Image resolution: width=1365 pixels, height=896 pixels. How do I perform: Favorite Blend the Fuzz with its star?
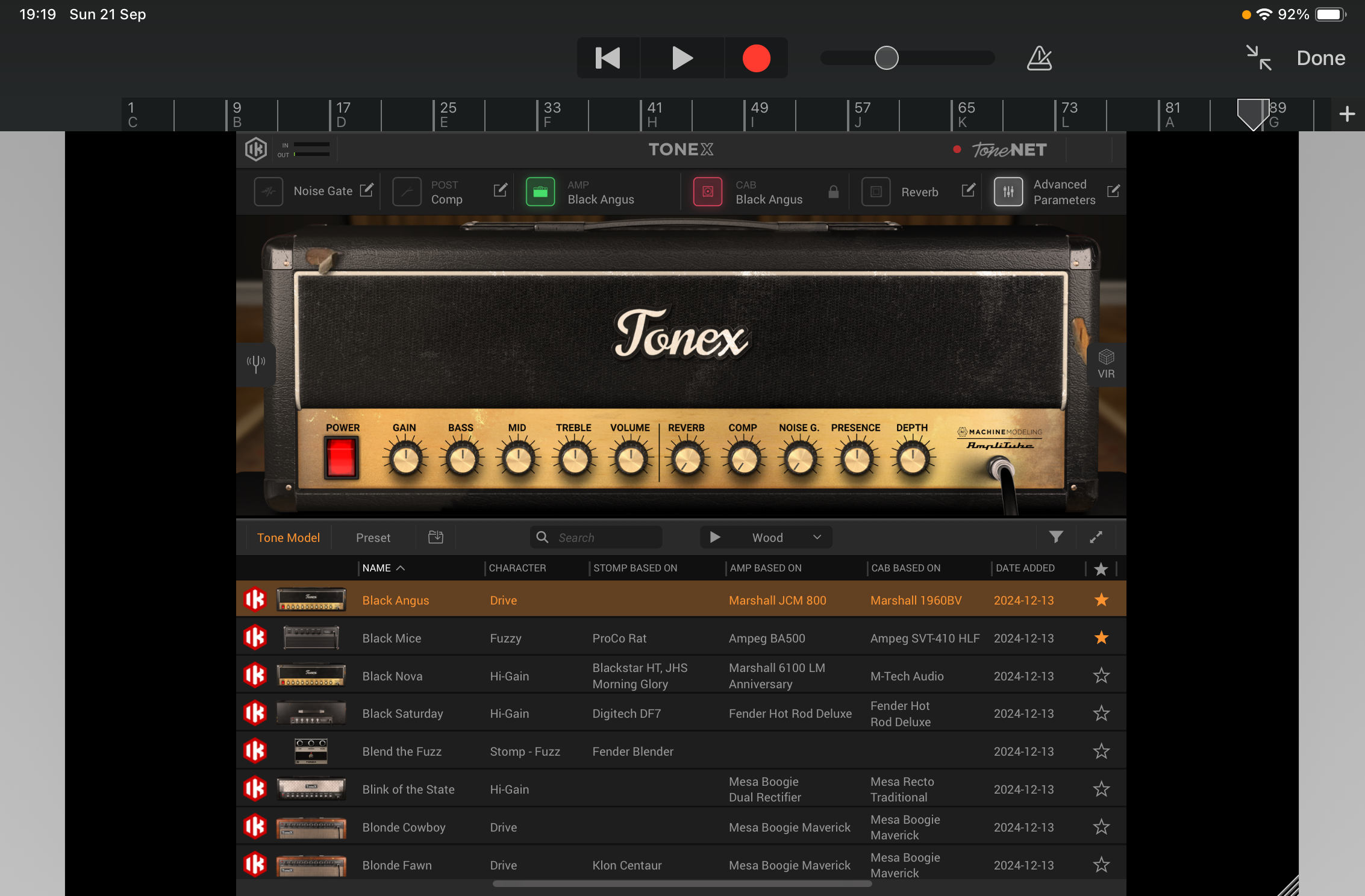pyautogui.click(x=1101, y=751)
